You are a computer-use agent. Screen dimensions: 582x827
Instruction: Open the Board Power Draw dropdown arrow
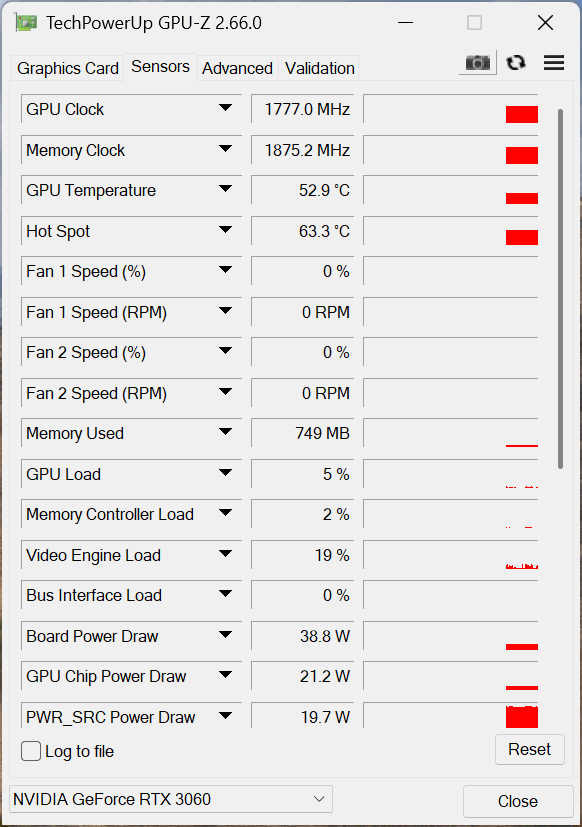pos(225,634)
